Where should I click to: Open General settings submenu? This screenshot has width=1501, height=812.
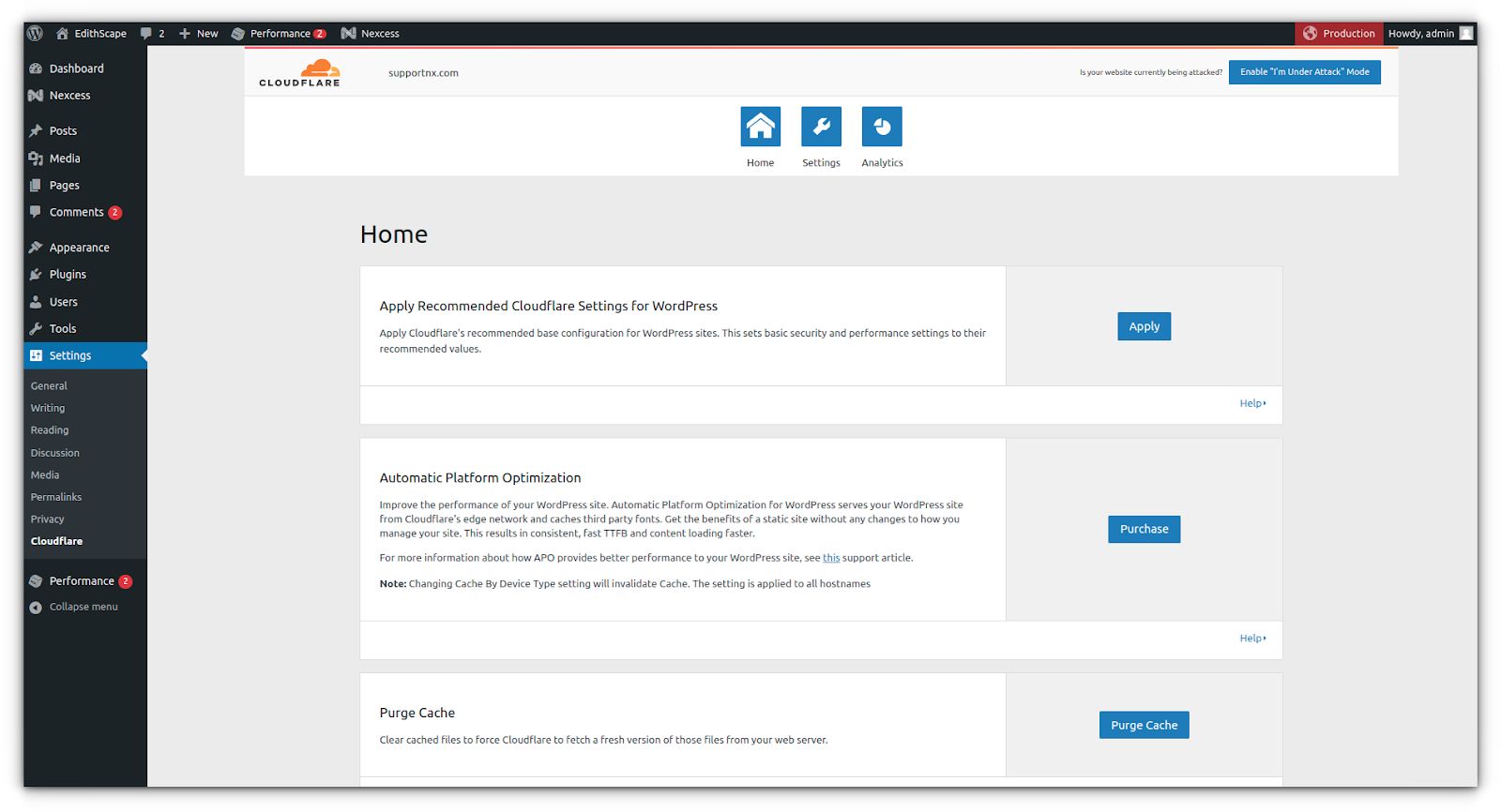[49, 385]
